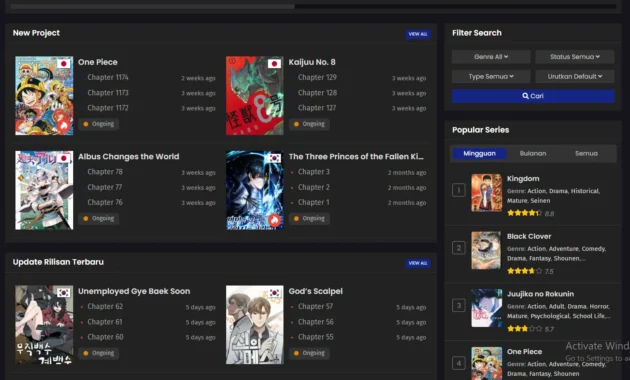Click Korea flag on Unemployed Gye Baek Soon cover
The width and height of the screenshot is (630, 380).
(x=63, y=293)
